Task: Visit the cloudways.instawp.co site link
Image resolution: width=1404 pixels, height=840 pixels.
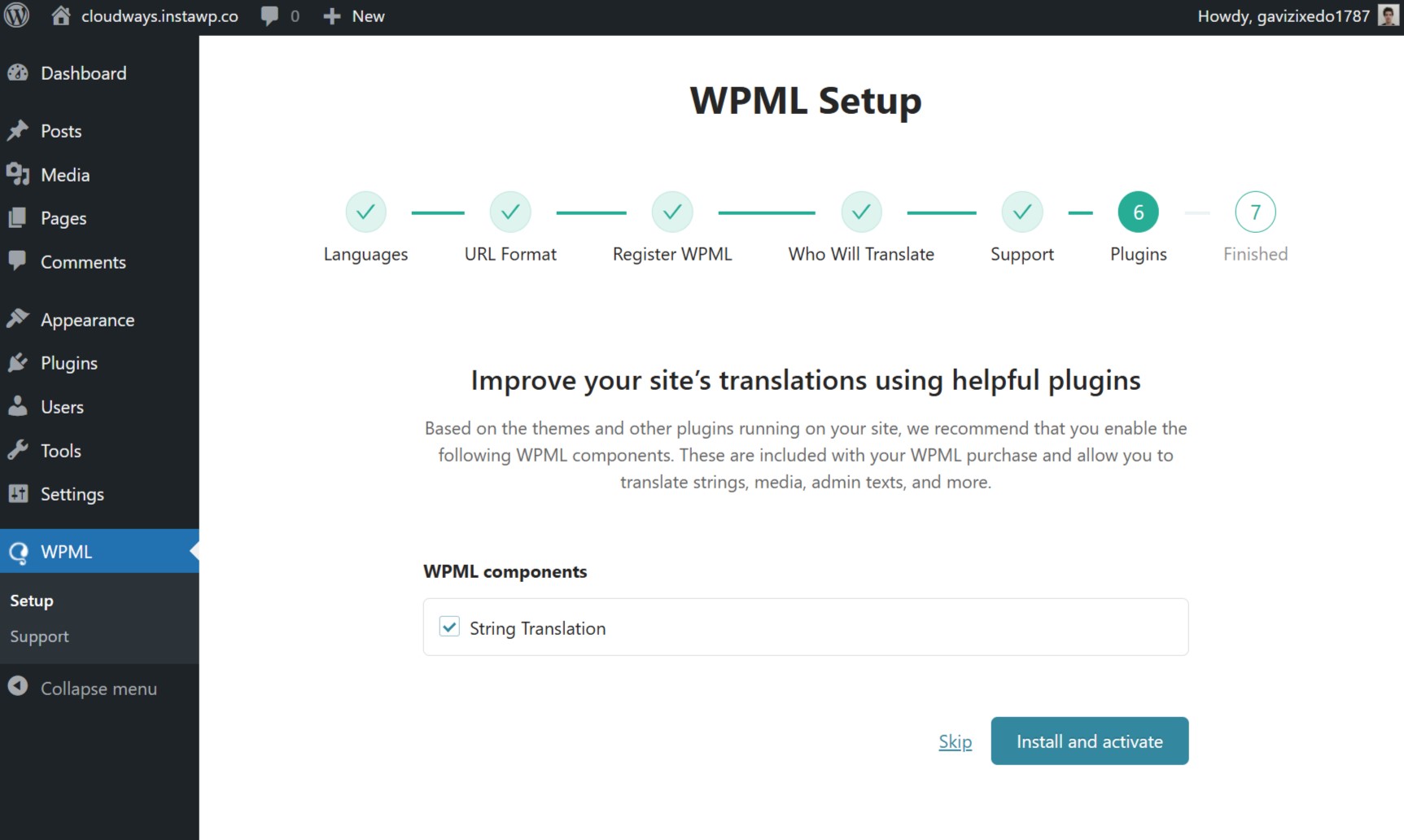Action: [x=160, y=16]
